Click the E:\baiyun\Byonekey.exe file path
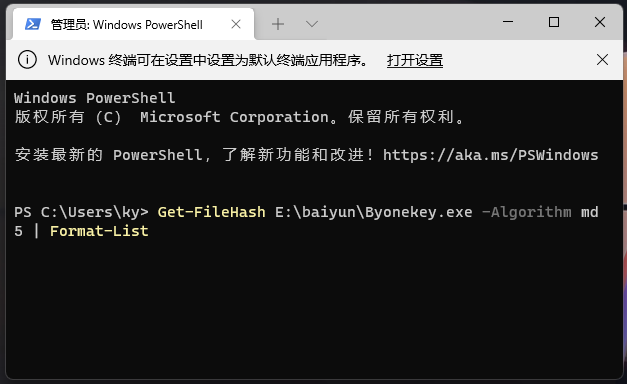Viewport: 627px width, 384px height. click(373, 212)
